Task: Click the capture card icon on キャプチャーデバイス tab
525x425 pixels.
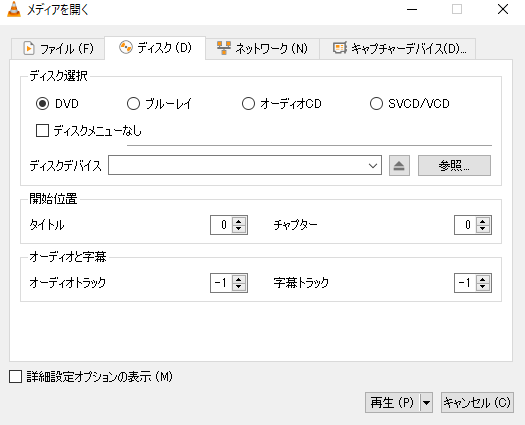Action: (x=340, y=48)
